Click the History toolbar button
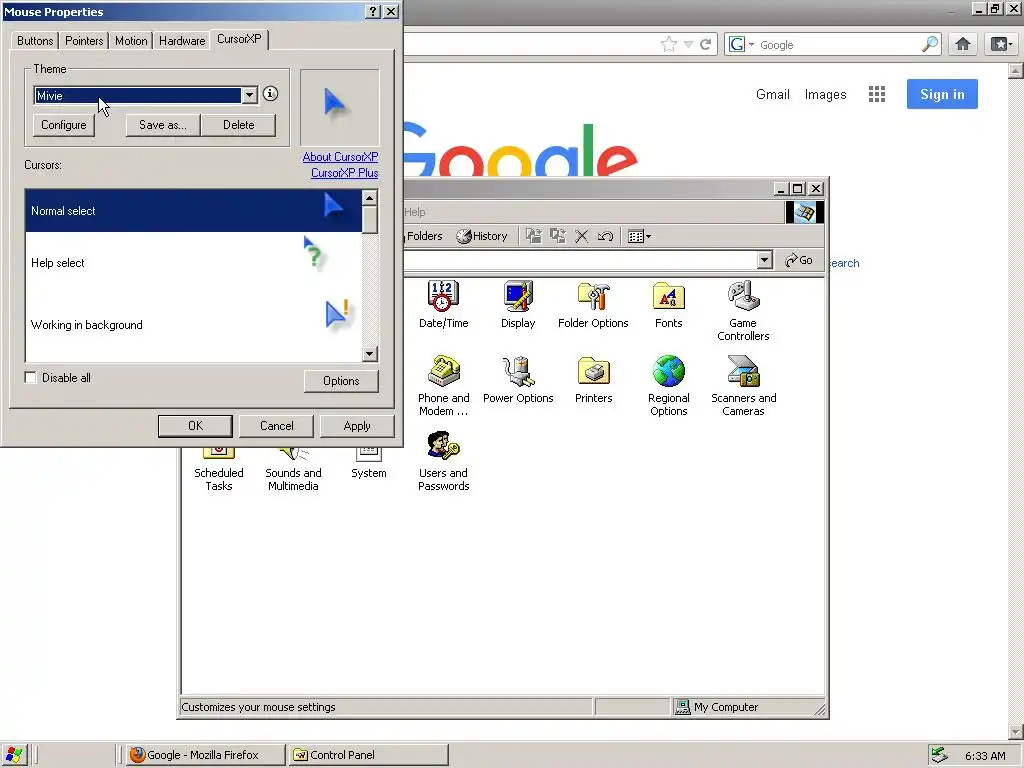The height and width of the screenshot is (768, 1024). point(482,236)
